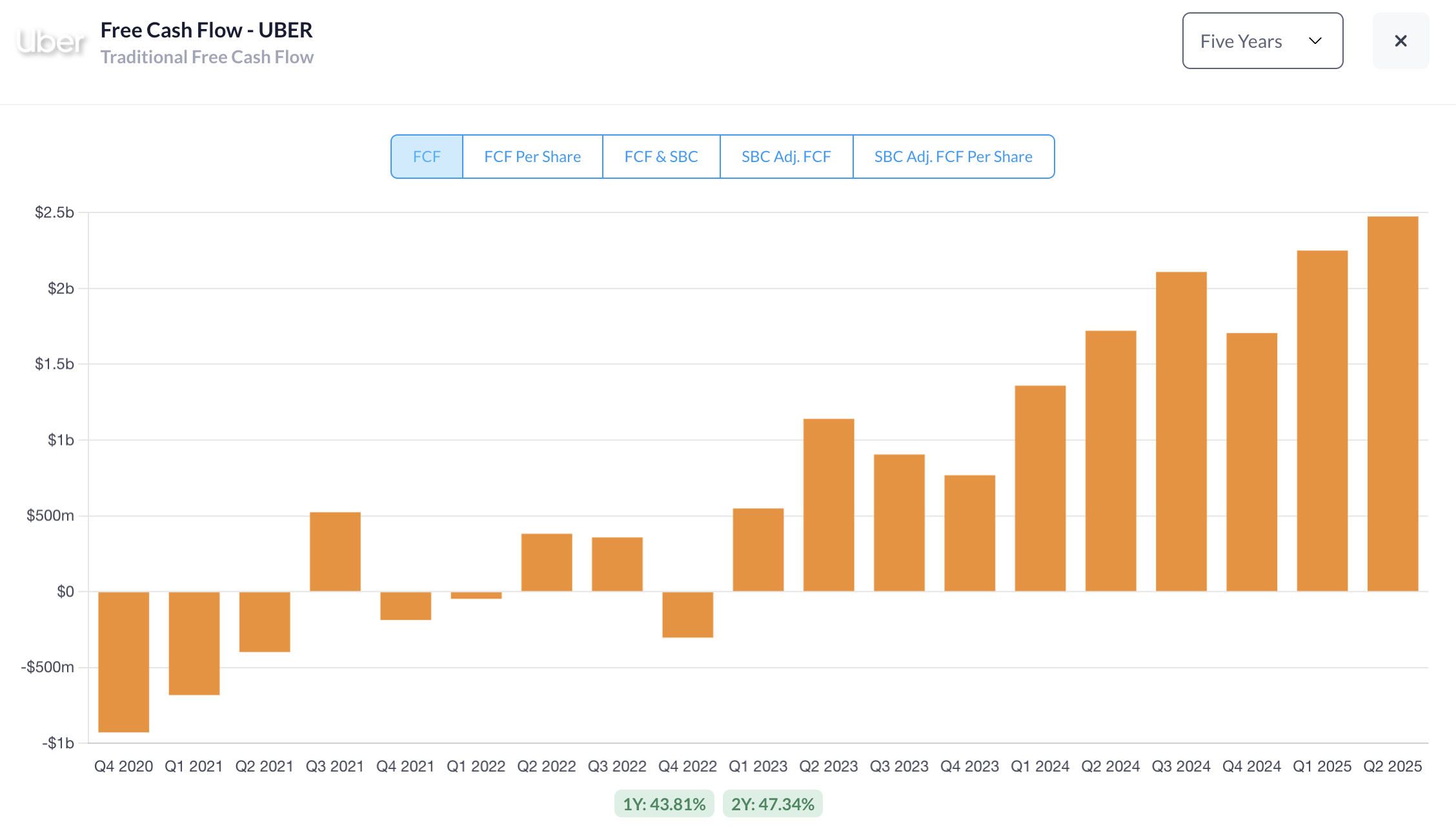1456x829 pixels.
Task: Click the Uber logo icon
Action: click(x=51, y=42)
